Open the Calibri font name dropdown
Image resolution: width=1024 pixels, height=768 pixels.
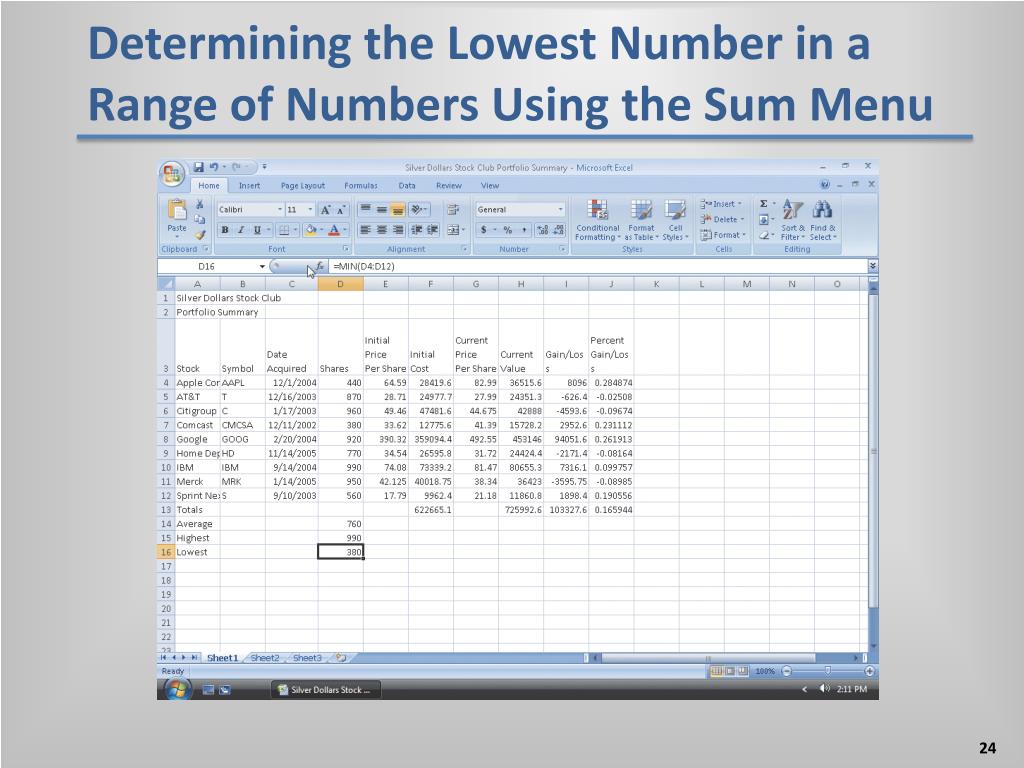(x=280, y=210)
